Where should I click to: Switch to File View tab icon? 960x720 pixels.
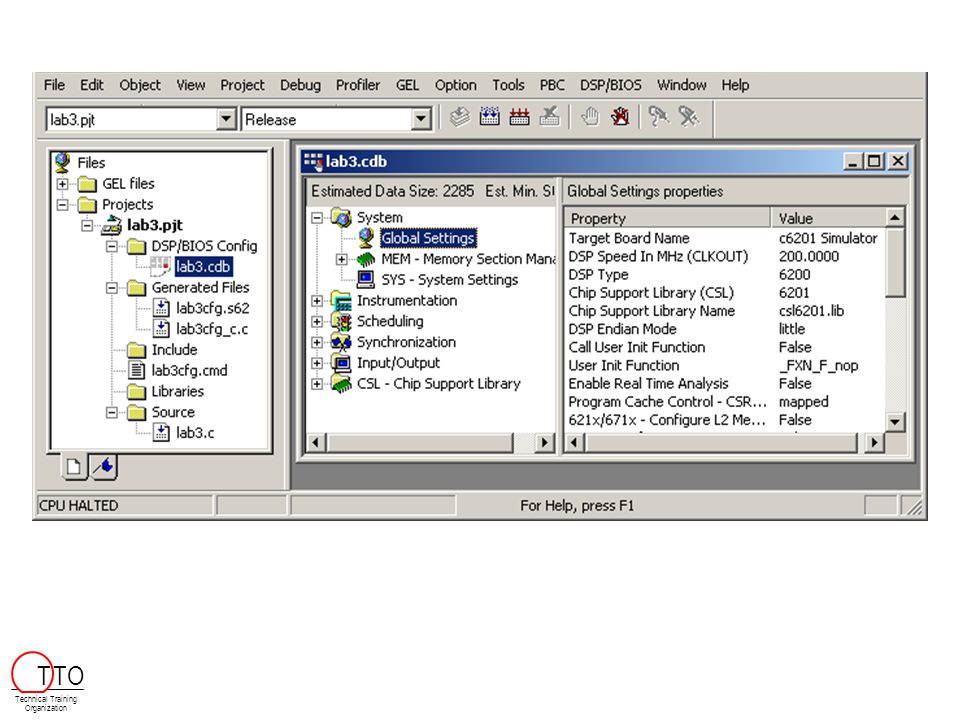coord(74,467)
